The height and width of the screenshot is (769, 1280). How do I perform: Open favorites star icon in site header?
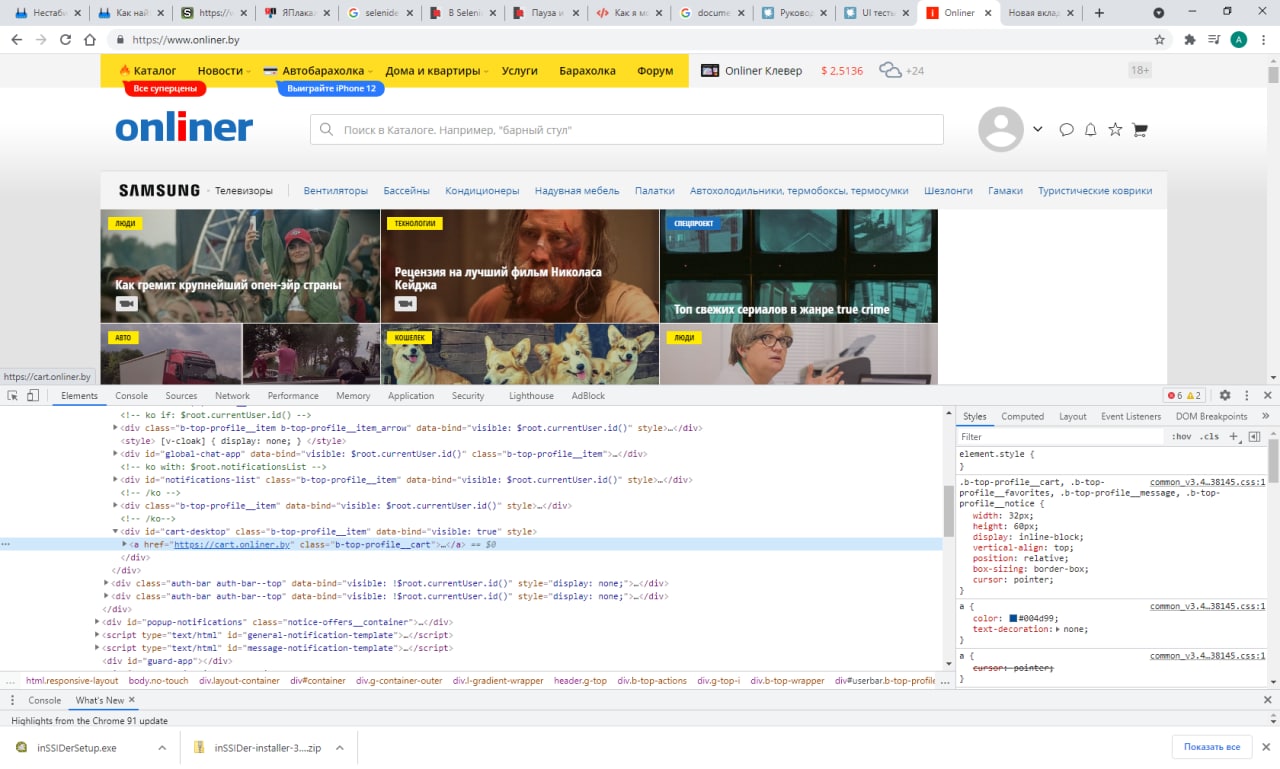[x=1115, y=130]
